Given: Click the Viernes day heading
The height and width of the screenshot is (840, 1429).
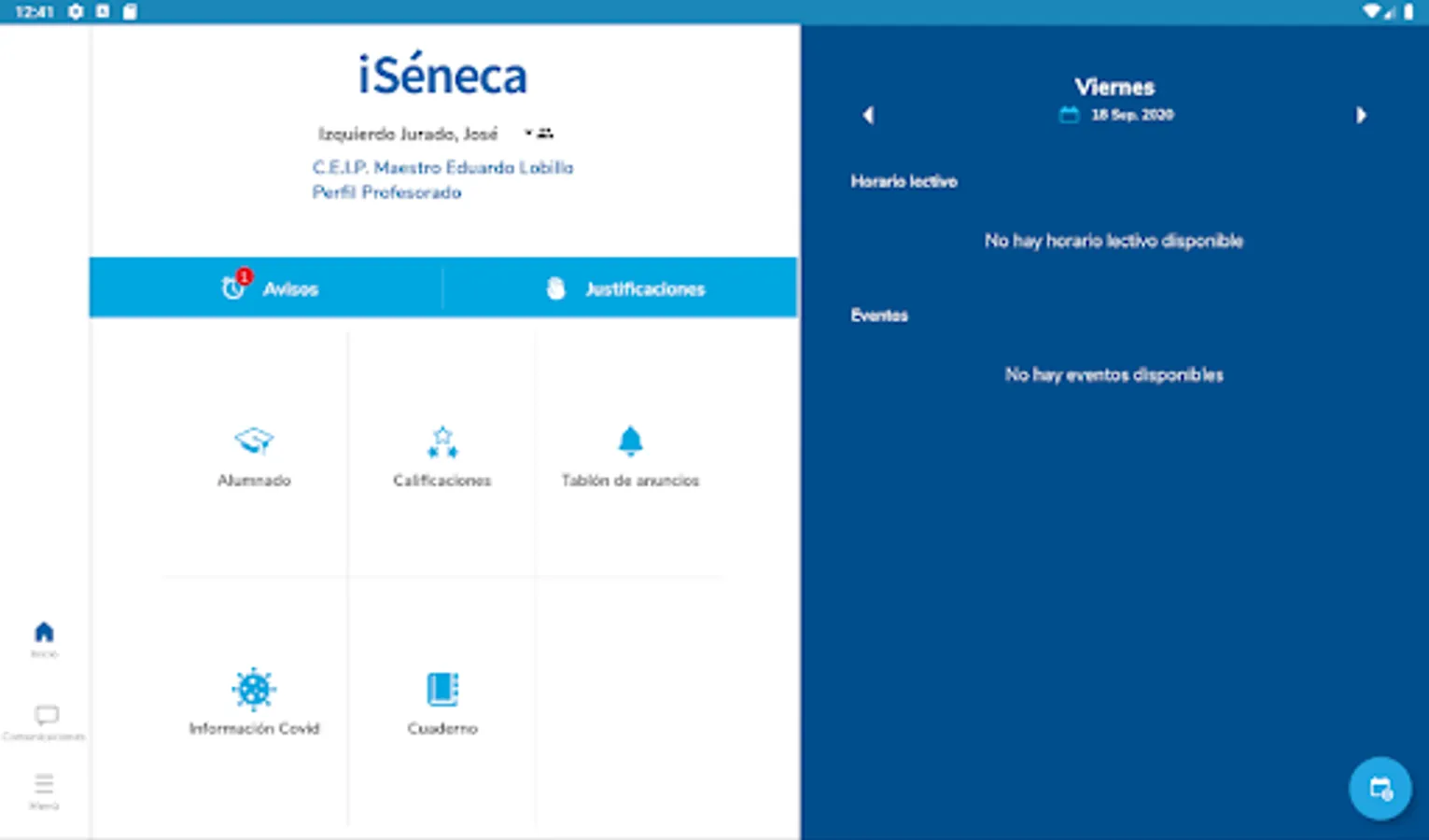Looking at the screenshot, I should (1114, 87).
